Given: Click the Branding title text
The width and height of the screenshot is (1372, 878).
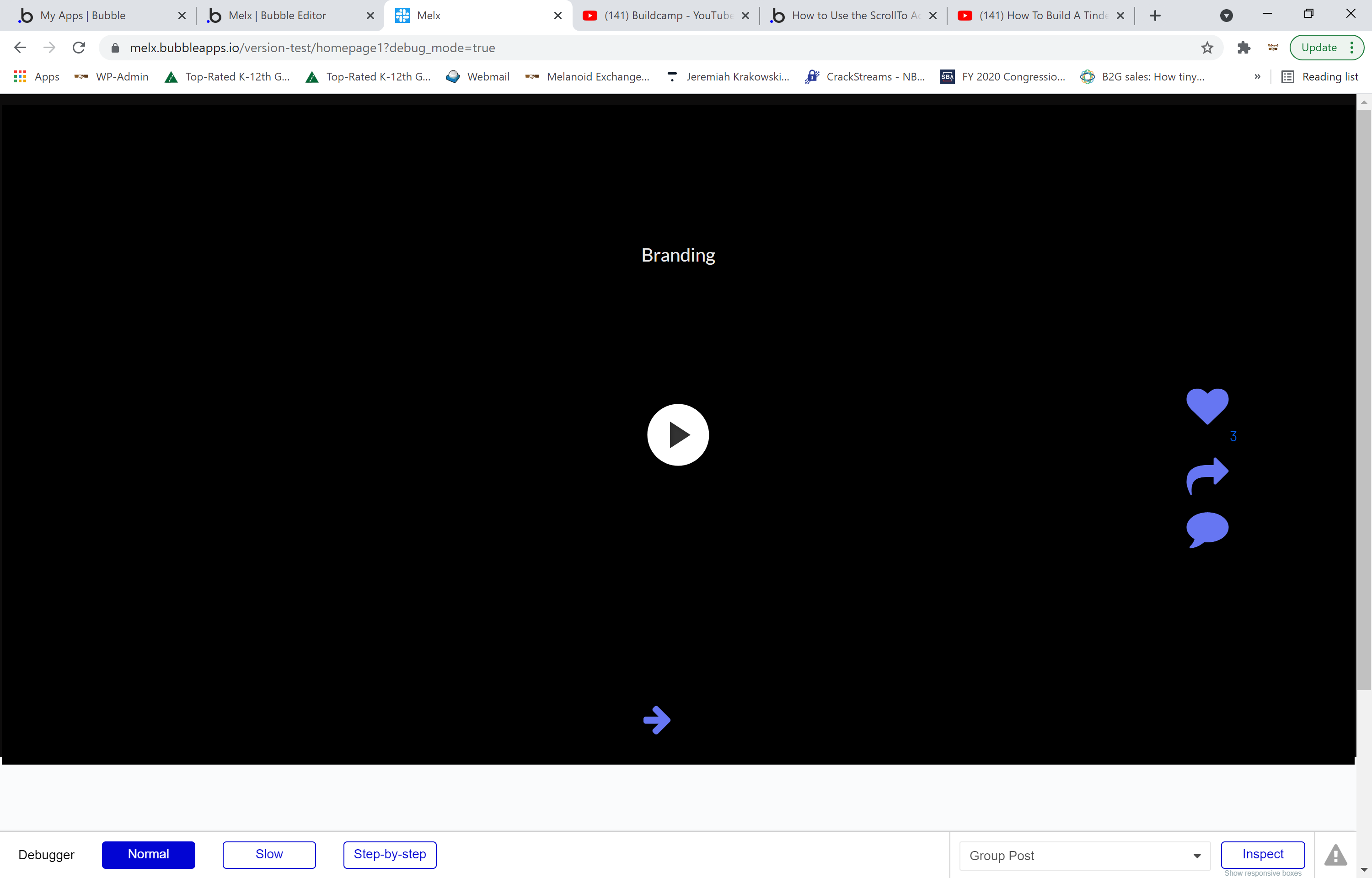Looking at the screenshot, I should pyautogui.click(x=678, y=255).
